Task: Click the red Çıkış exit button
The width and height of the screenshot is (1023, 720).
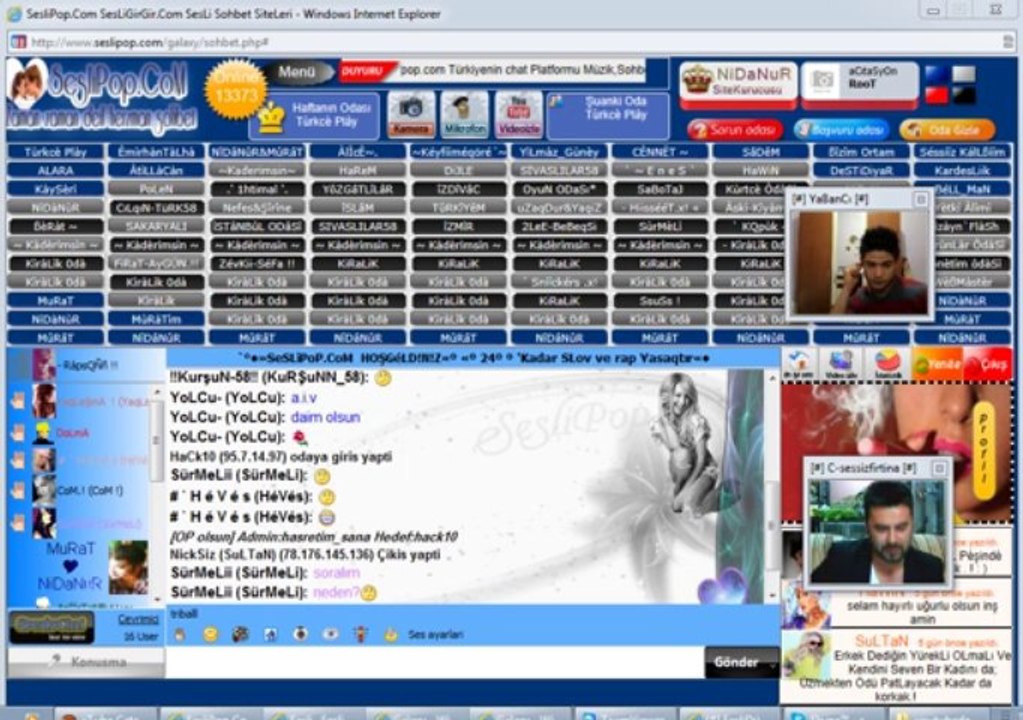Action: (988, 364)
